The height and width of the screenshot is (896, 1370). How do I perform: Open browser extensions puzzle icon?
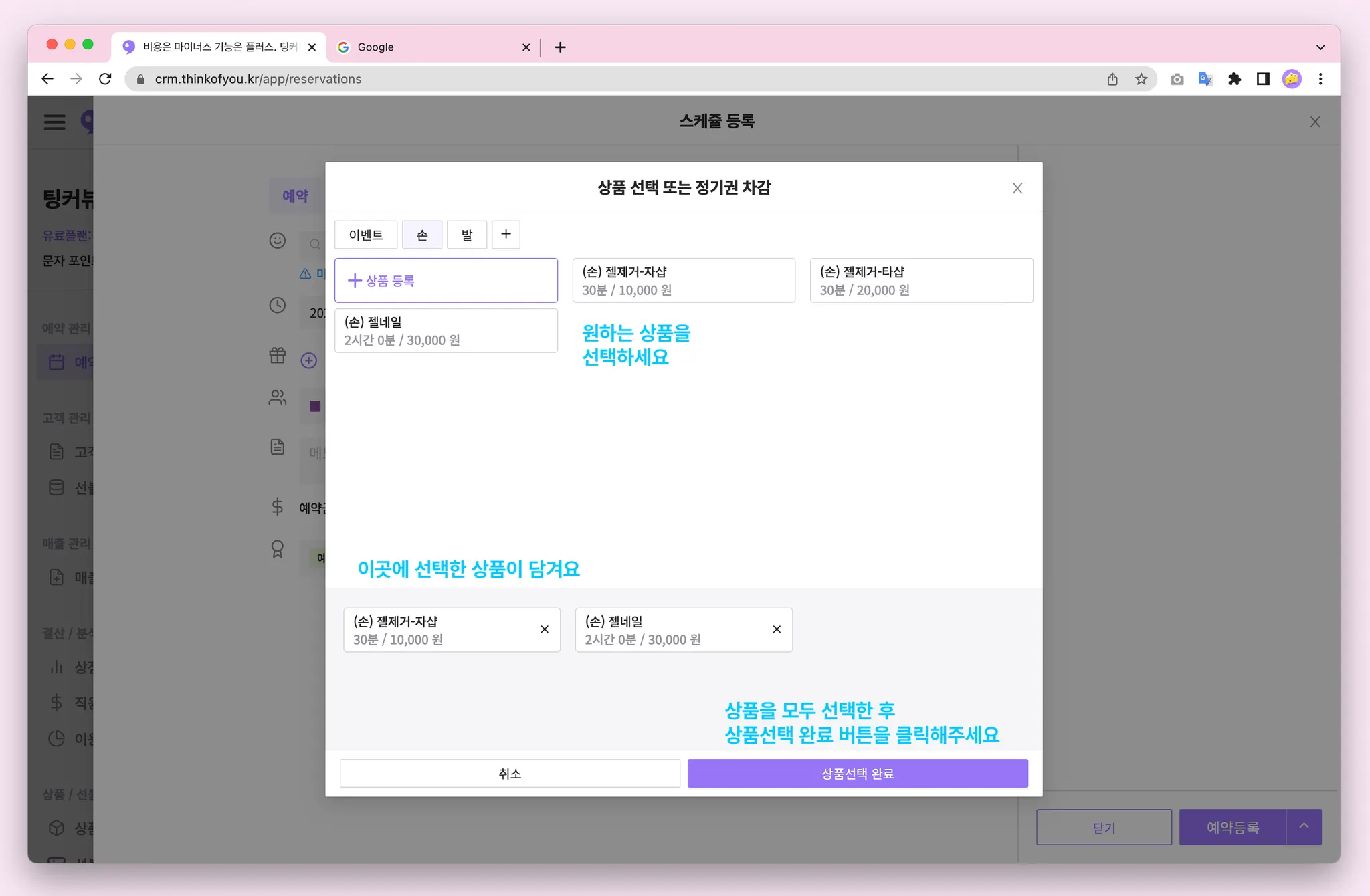click(1234, 79)
